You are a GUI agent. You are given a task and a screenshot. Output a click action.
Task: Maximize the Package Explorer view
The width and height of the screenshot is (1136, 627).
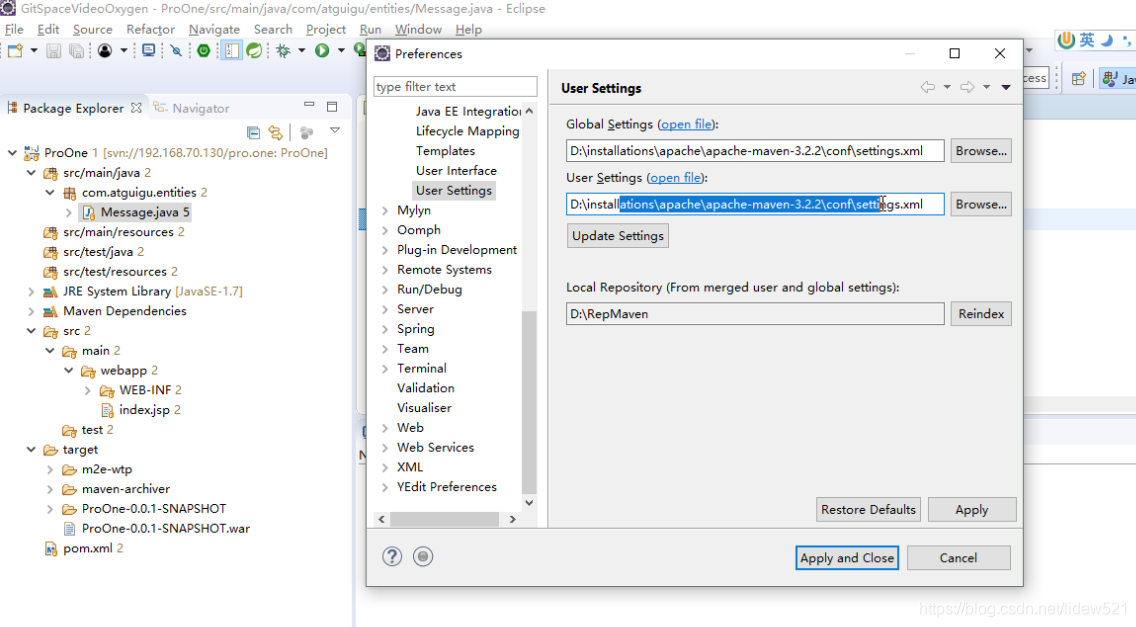[332, 107]
